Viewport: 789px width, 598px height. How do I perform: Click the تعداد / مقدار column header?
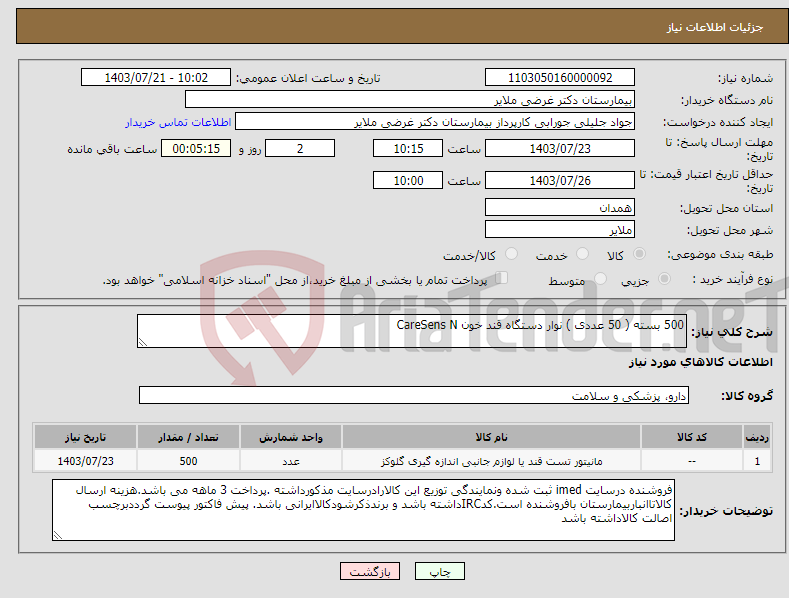point(188,437)
